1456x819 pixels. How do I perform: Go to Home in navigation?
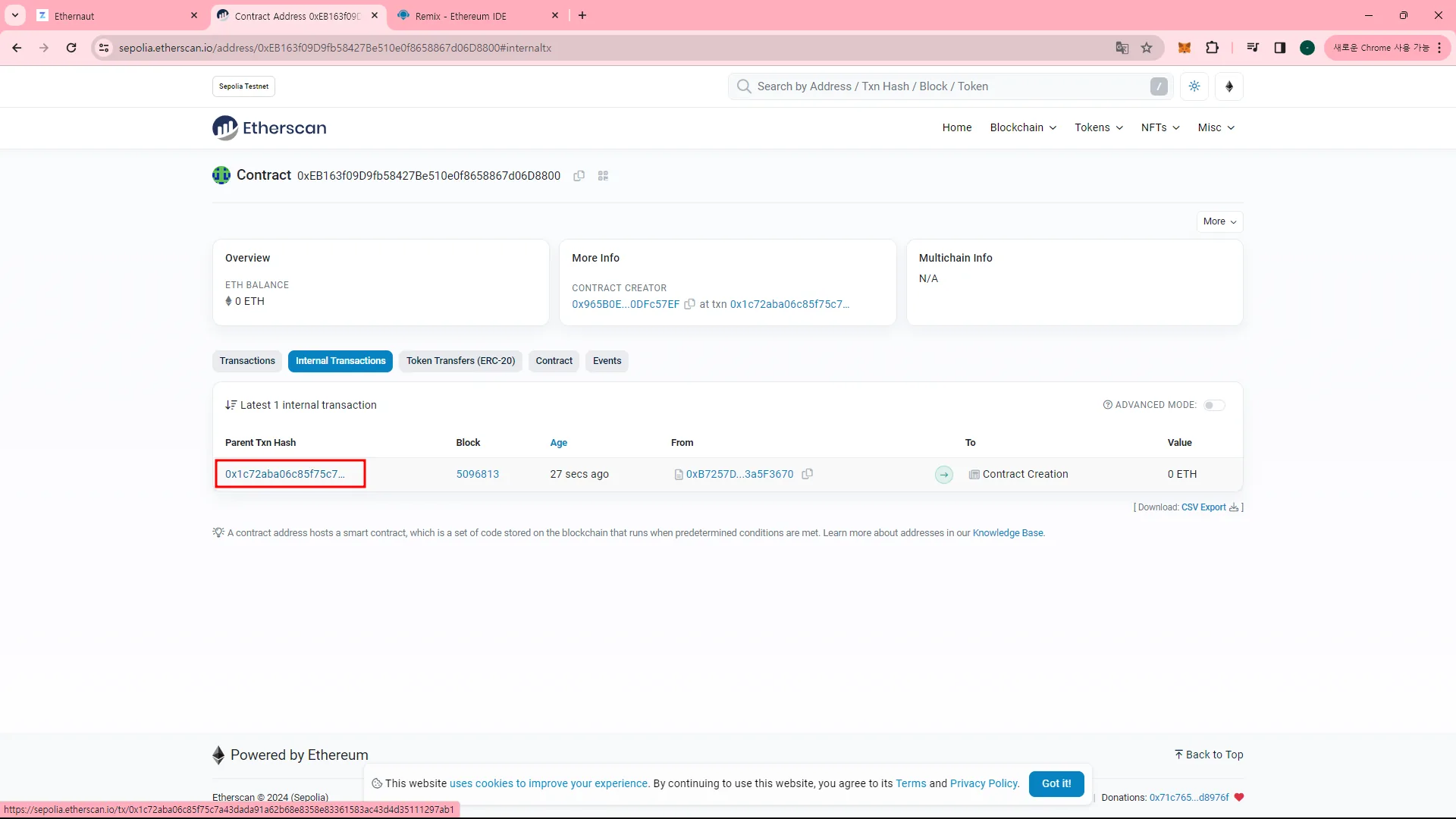coord(957,127)
